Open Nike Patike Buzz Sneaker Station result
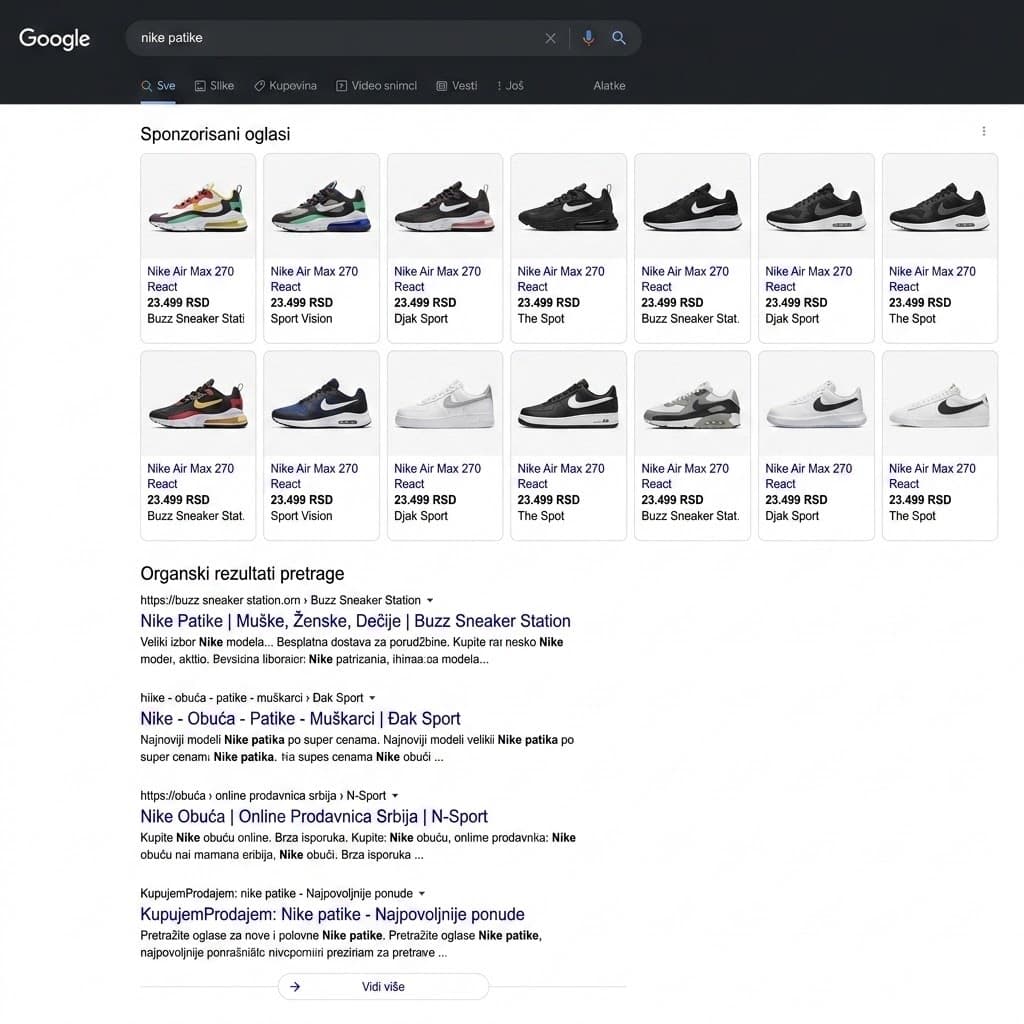This screenshot has width=1024, height=1024. [x=355, y=620]
